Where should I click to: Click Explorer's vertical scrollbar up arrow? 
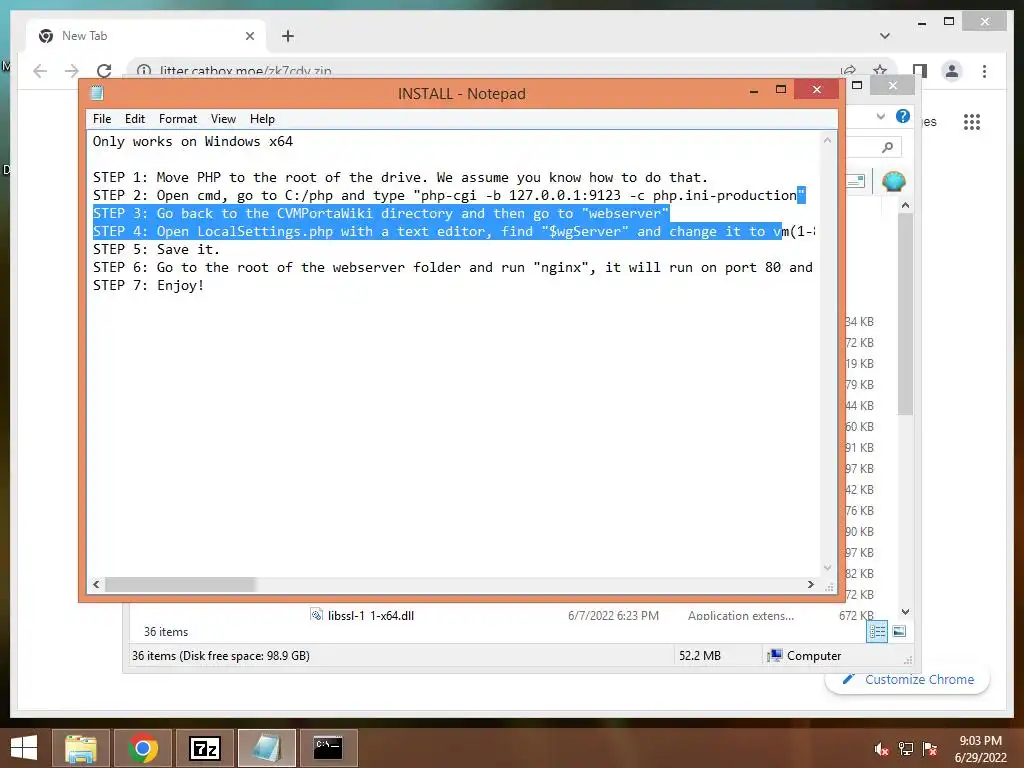pyautogui.click(x=905, y=205)
